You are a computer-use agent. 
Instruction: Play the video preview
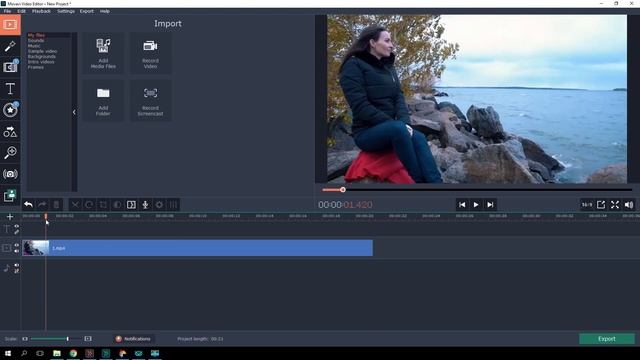point(476,205)
